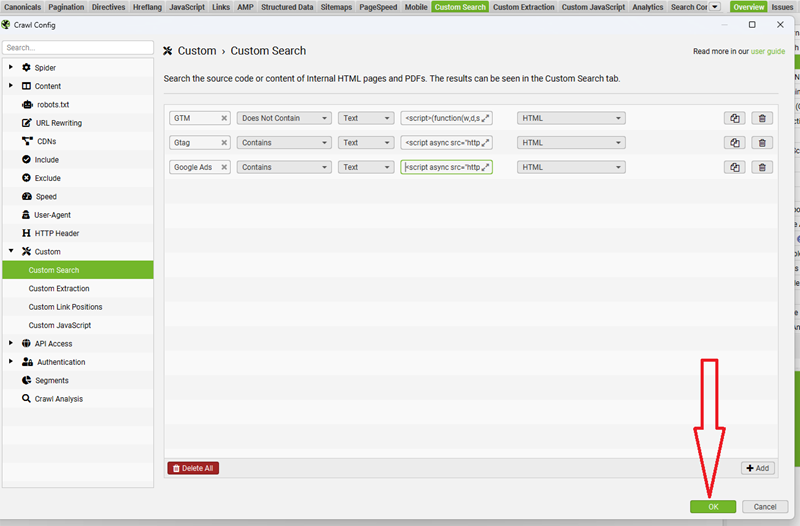Clear the GTM name field

(x=224, y=118)
